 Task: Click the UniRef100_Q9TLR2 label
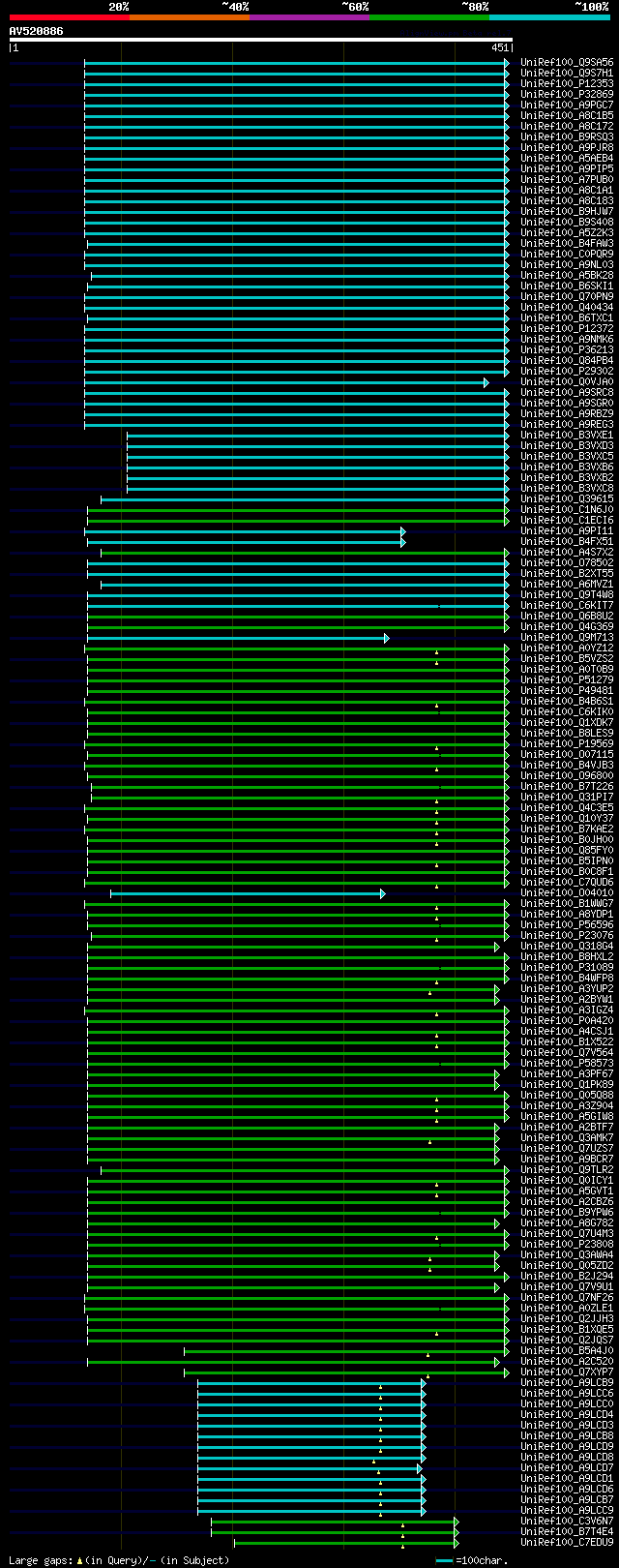point(567,1169)
